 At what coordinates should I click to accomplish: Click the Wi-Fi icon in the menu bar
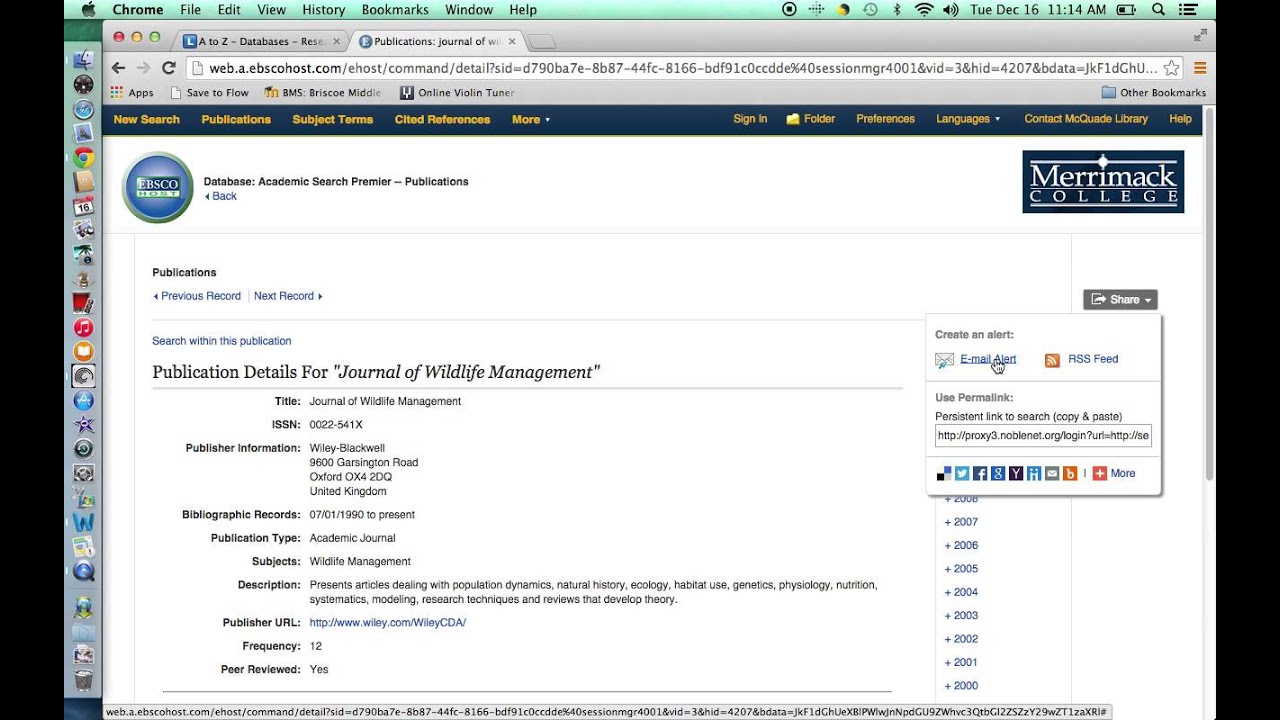[924, 9]
